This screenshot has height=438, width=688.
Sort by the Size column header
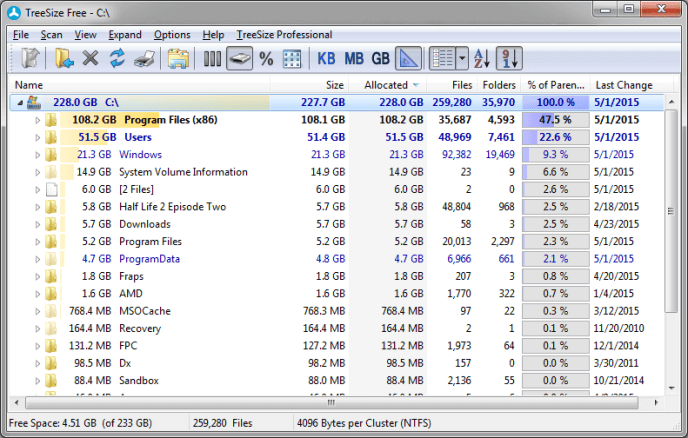[310, 85]
